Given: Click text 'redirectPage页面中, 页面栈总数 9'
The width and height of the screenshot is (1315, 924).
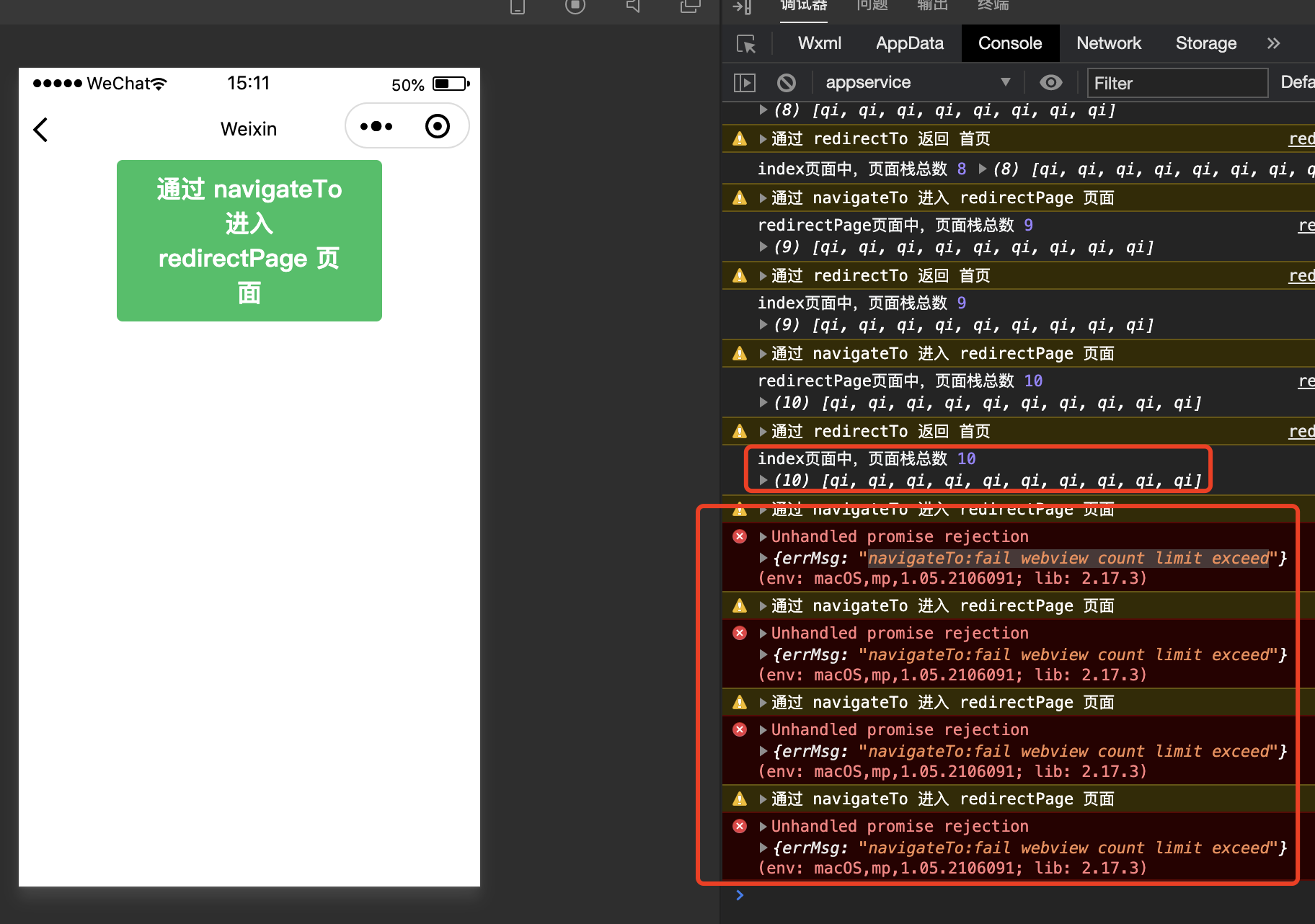Looking at the screenshot, I should click(x=895, y=226).
